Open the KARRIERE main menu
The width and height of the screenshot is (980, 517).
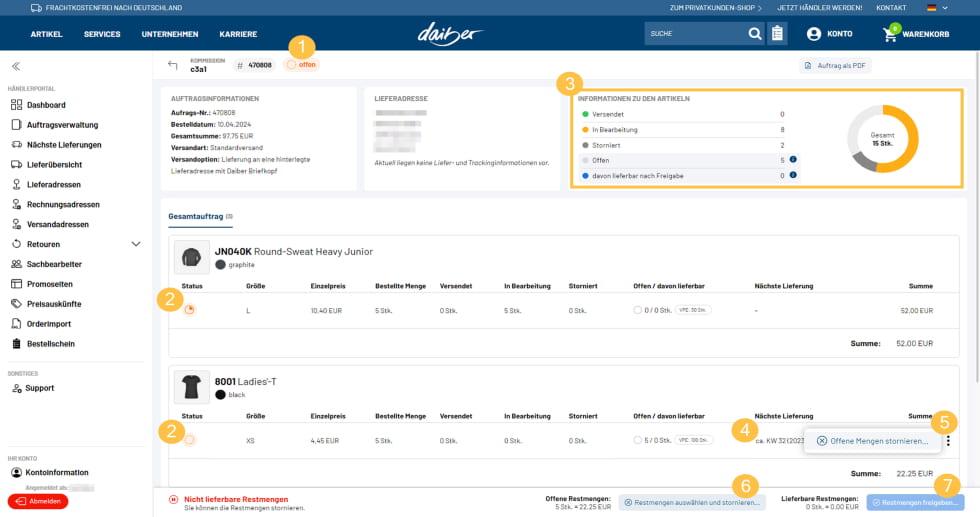pyautogui.click(x=238, y=34)
